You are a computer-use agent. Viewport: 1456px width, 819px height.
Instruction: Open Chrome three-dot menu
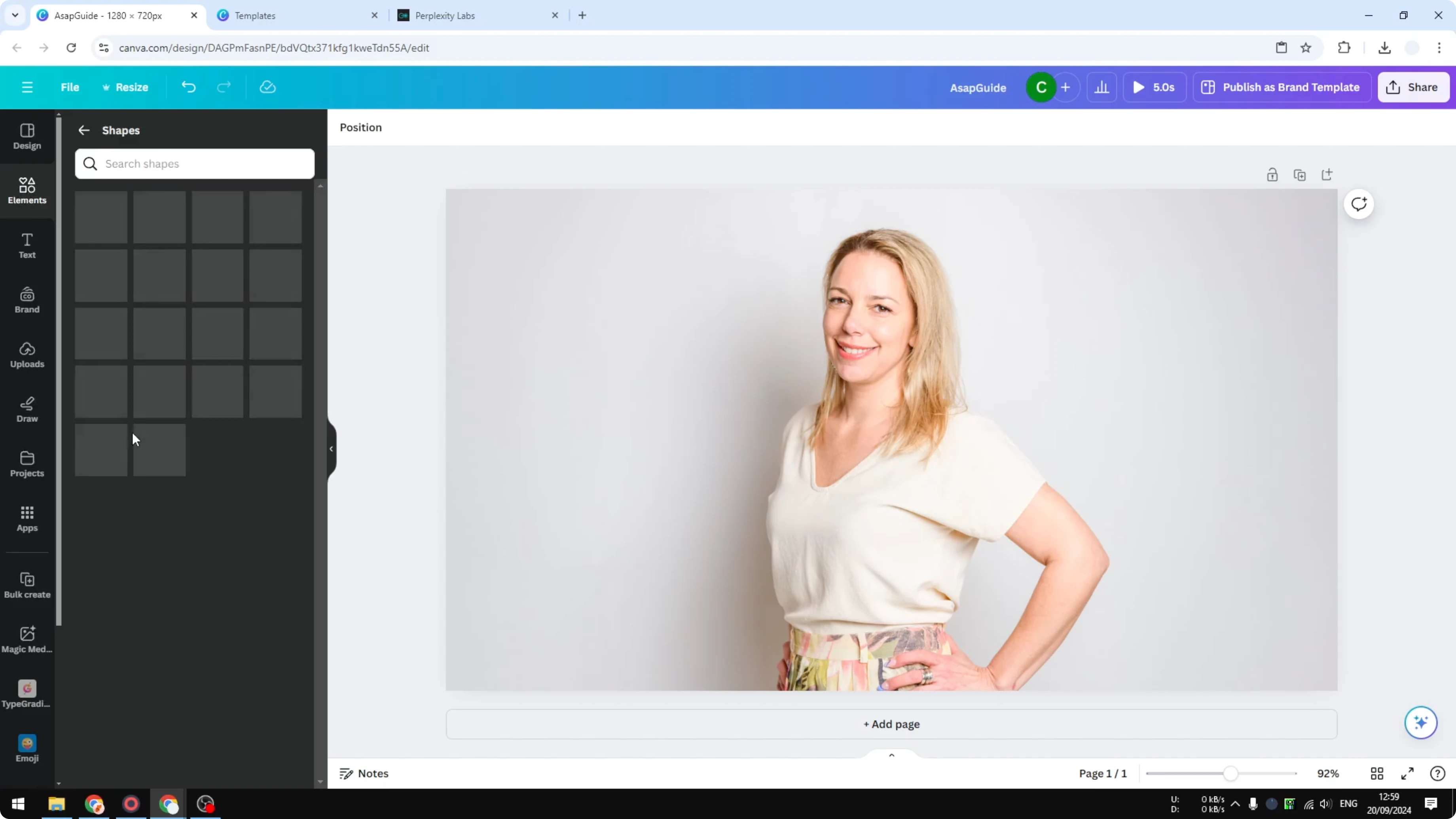[x=1439, y=48]
